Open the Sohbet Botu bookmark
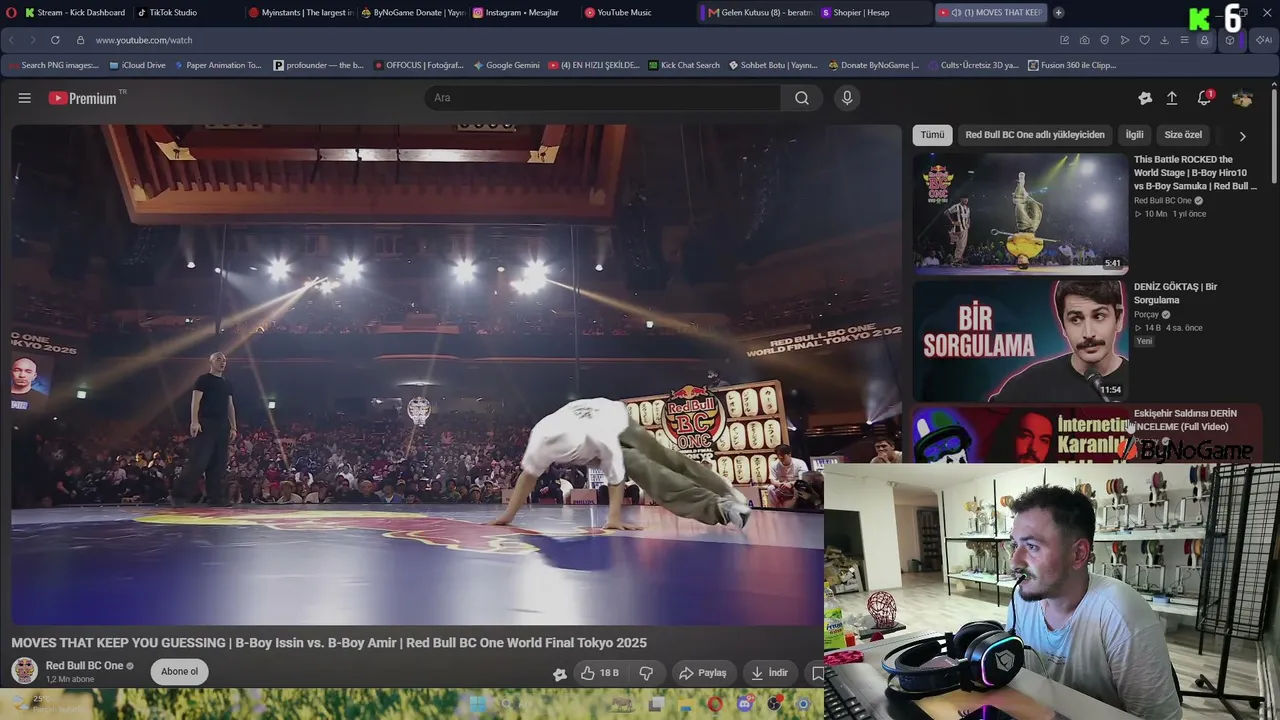Viewport: 1280px width, 720px height. coord(773,65)
